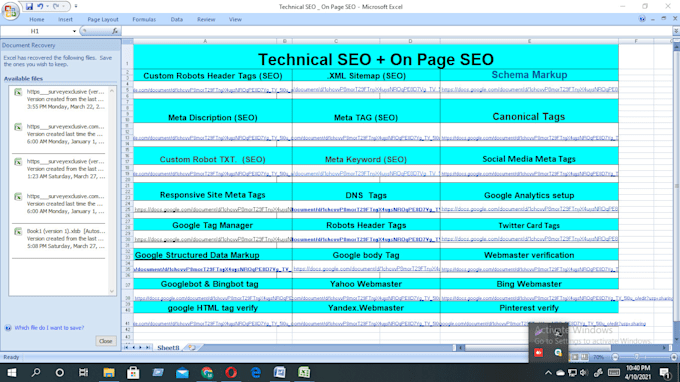
Task: Open Windows Start menu
Action: pos(12,372)
